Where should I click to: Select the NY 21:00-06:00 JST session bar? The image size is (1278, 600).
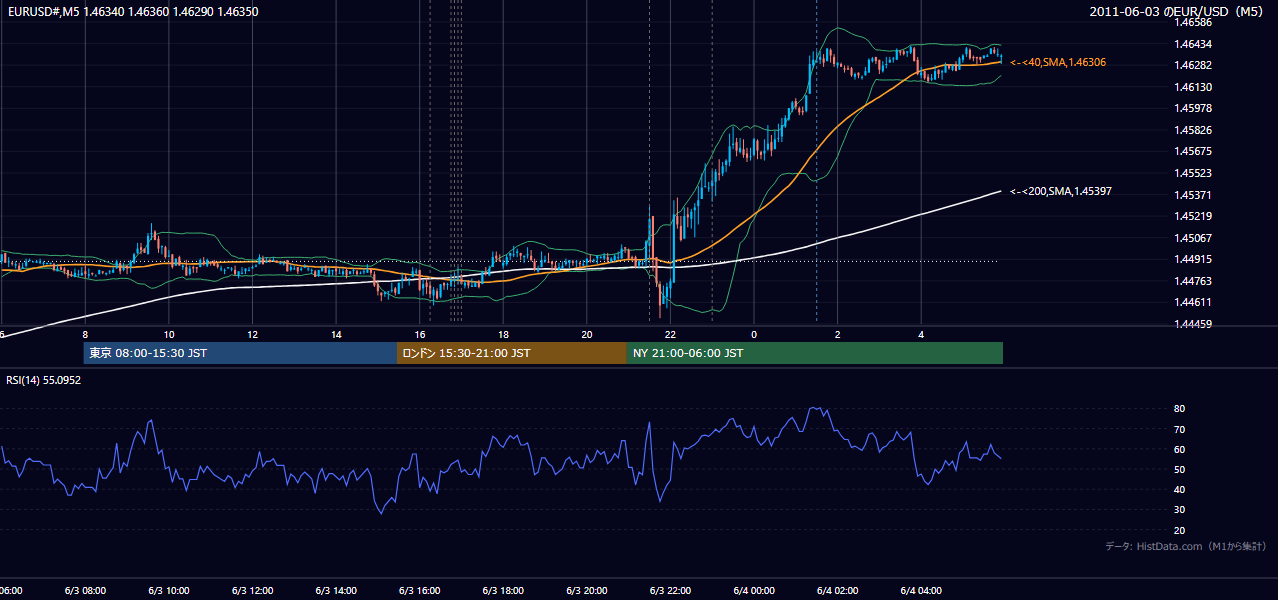[815, 353]
